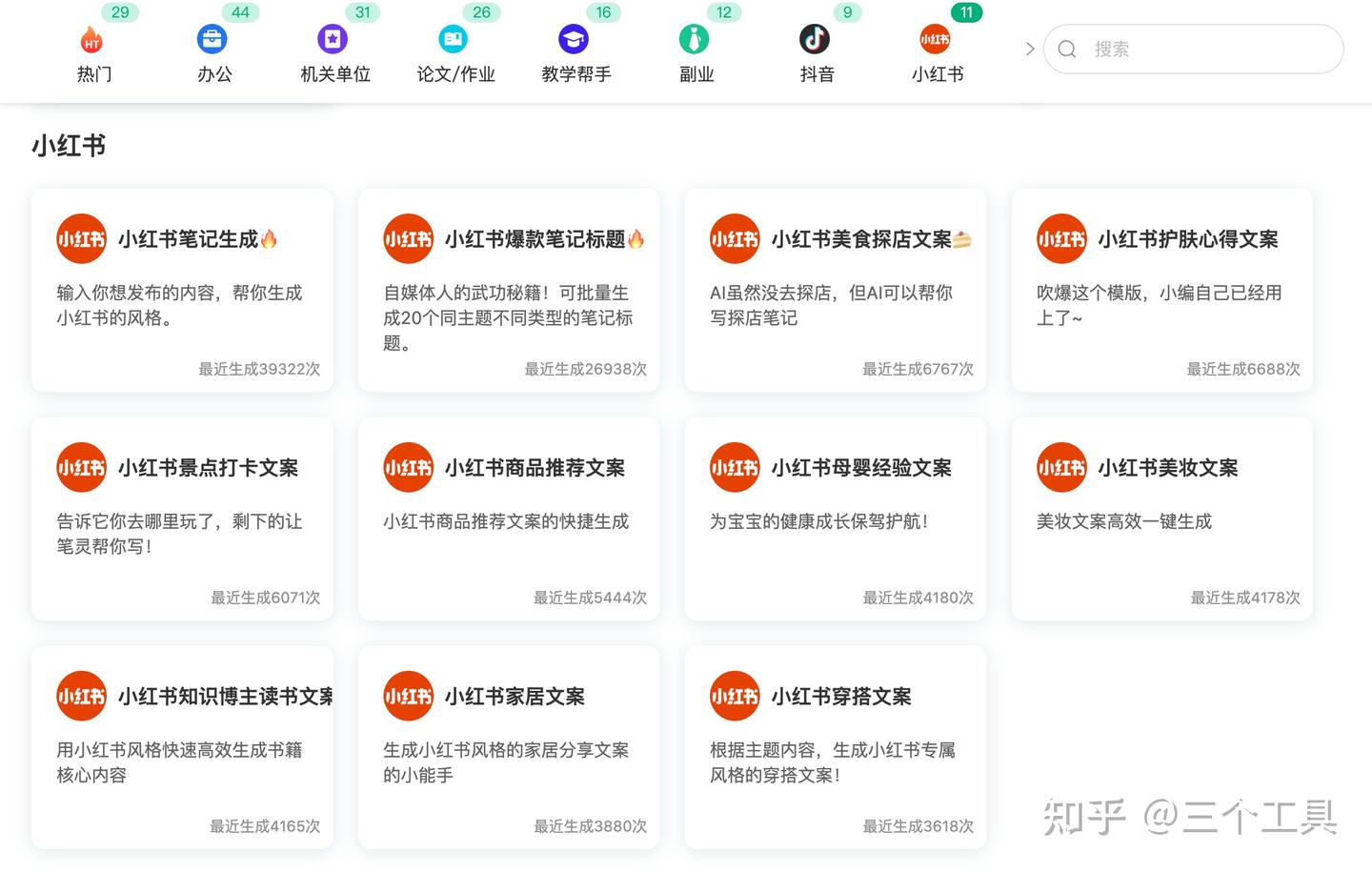Viewport: 1372px width, 873px height.
Task: Click the 小红书 section heading
Action: point(69,146)
